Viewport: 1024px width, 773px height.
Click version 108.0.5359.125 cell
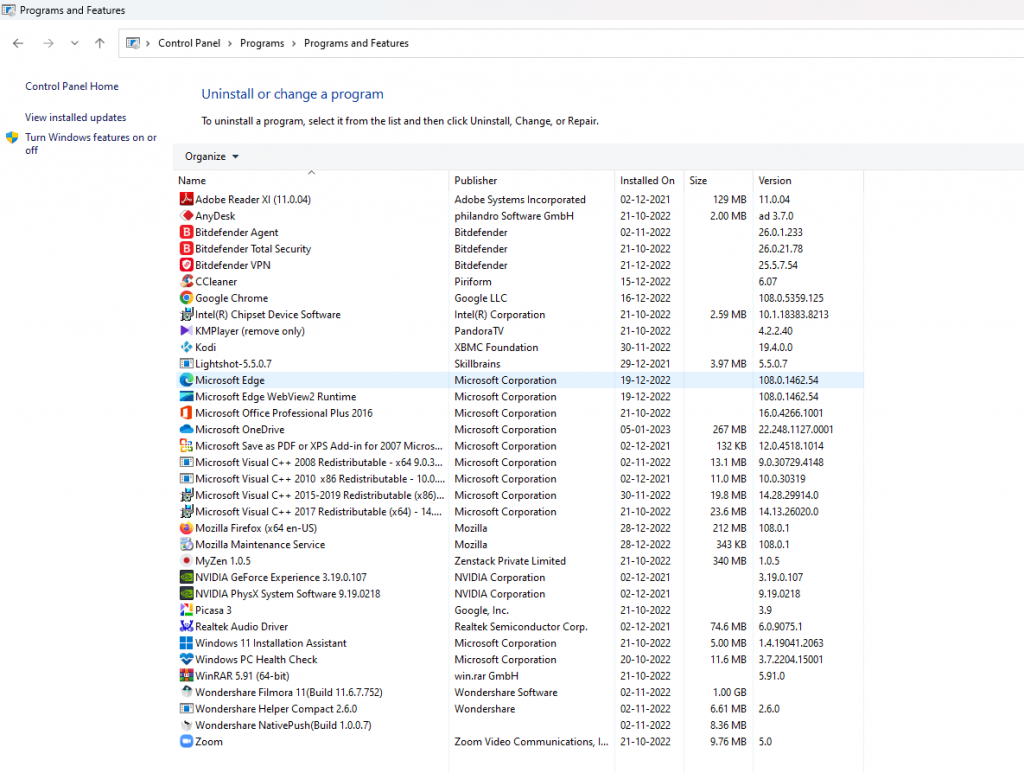[x=791, y=298]
